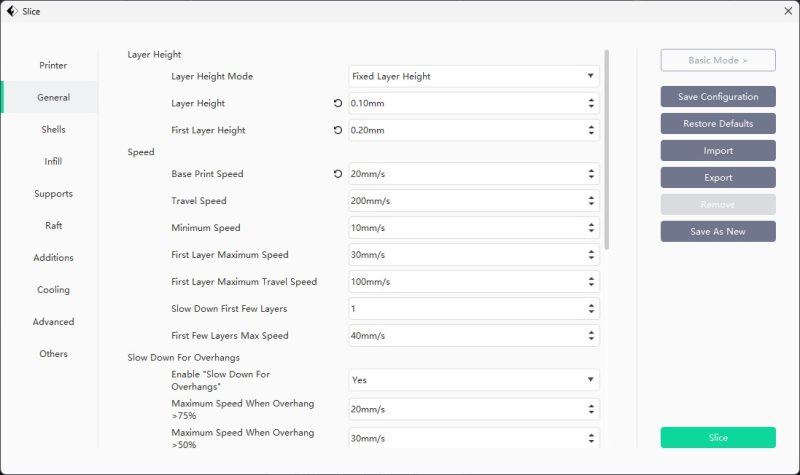
Task: Open the Enable Slow Down For Overhangs dropdown
Action: click(474, 380)
